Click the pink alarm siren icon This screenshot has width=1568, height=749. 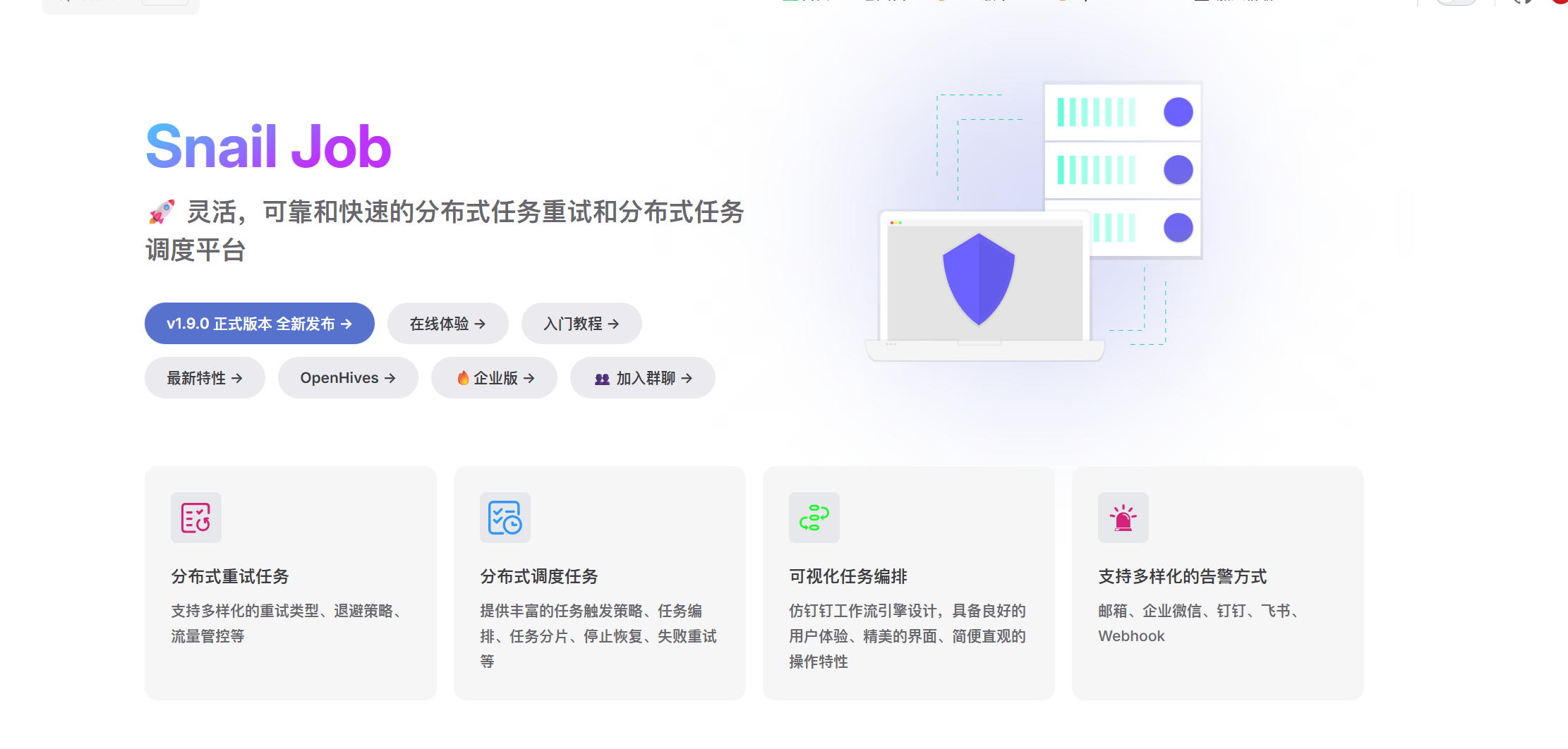pyautogui.click(x=1122, y=518)
